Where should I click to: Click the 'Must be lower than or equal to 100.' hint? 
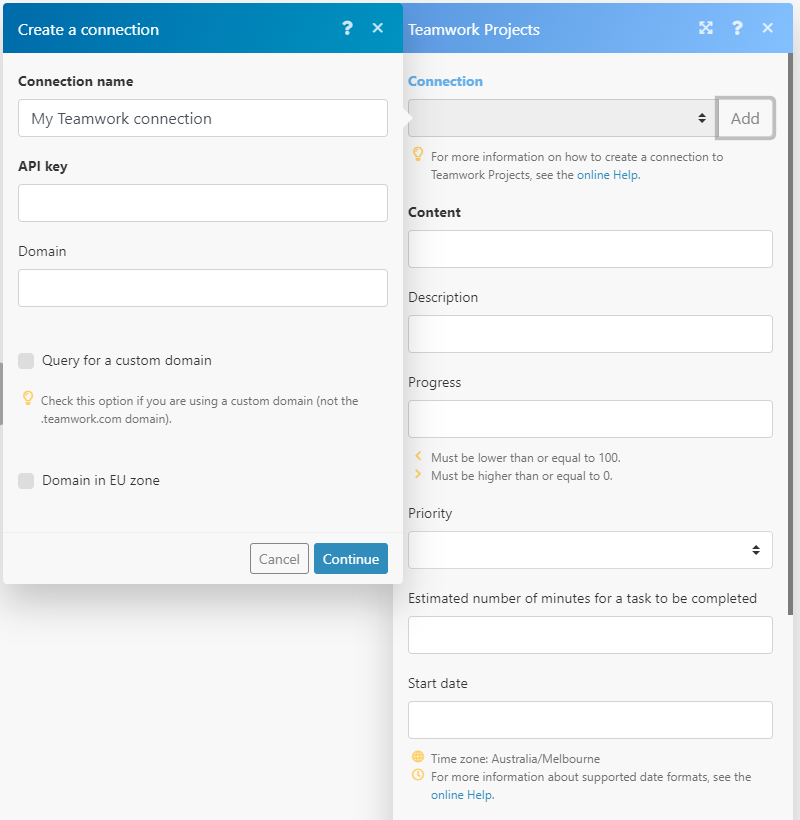point(525,458)
